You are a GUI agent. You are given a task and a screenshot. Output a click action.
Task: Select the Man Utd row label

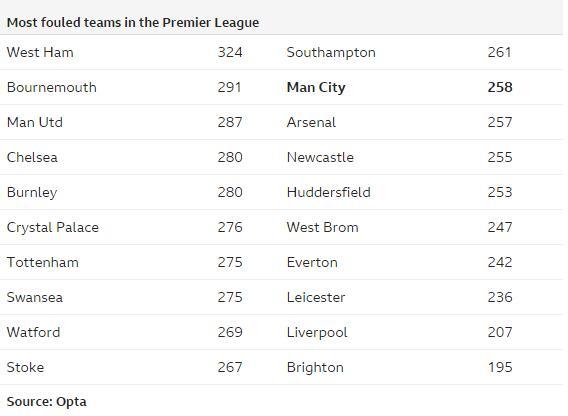tap(35, 122)
